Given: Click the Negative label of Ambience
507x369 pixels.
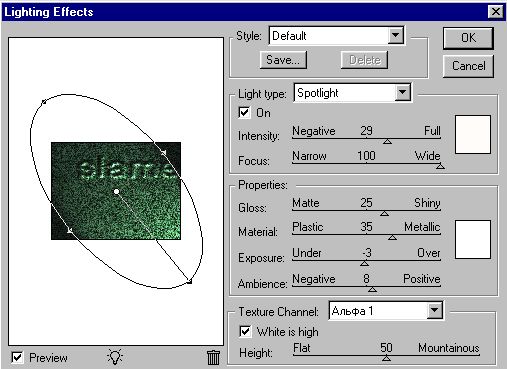Looking at the screenshot, I should (x=314, y=278).
